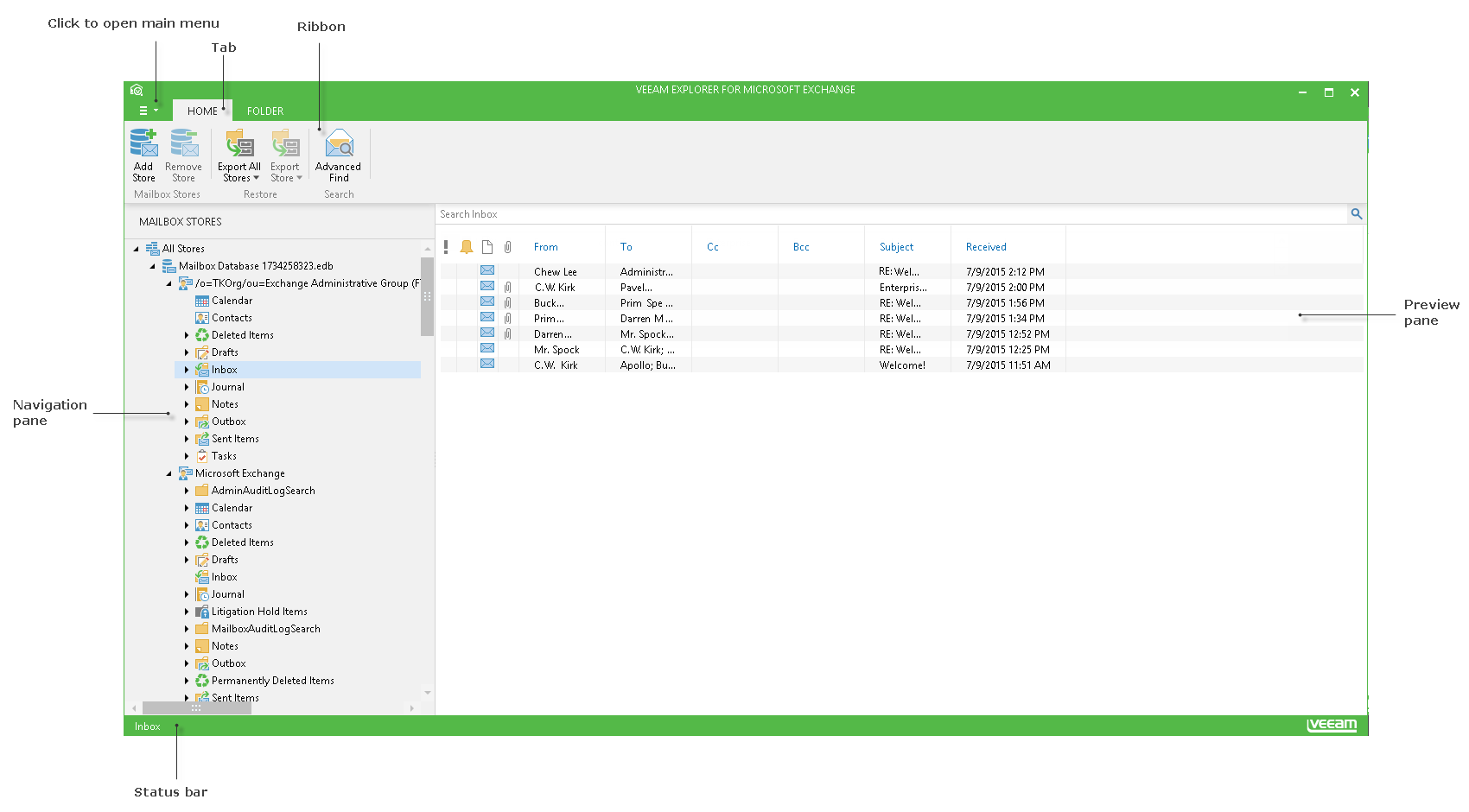
Task: Sort emails by the Subject column
Action: pos(896,247)
